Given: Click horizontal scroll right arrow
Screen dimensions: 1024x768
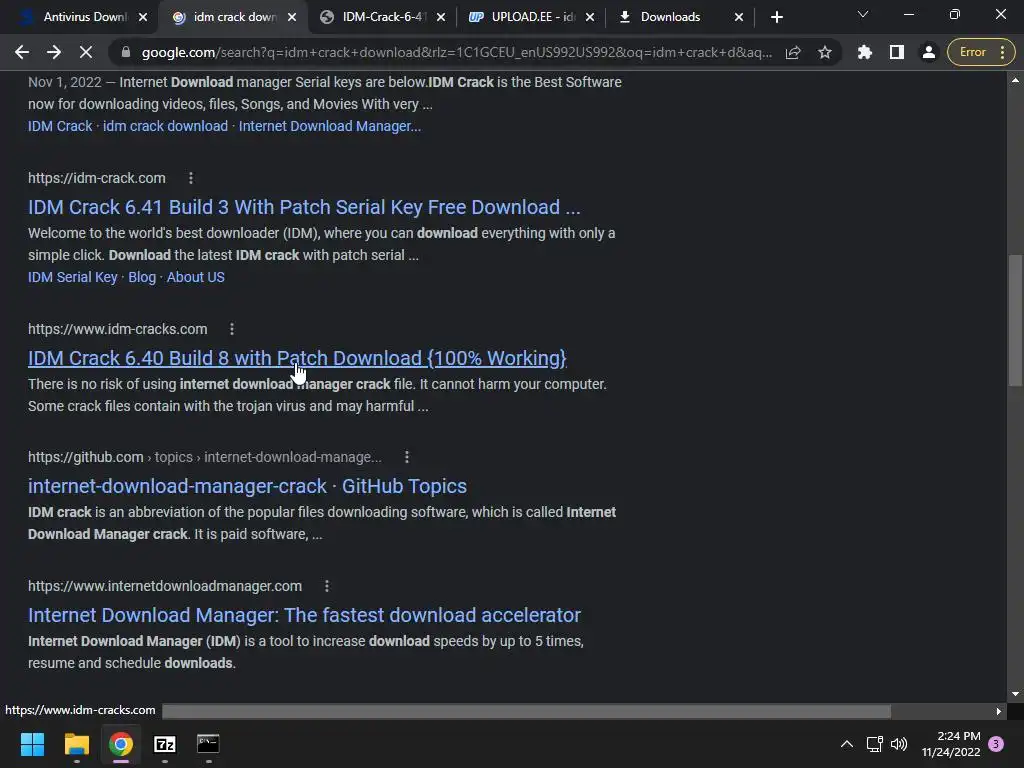Looking at the screenshot, I should (999, 711).
